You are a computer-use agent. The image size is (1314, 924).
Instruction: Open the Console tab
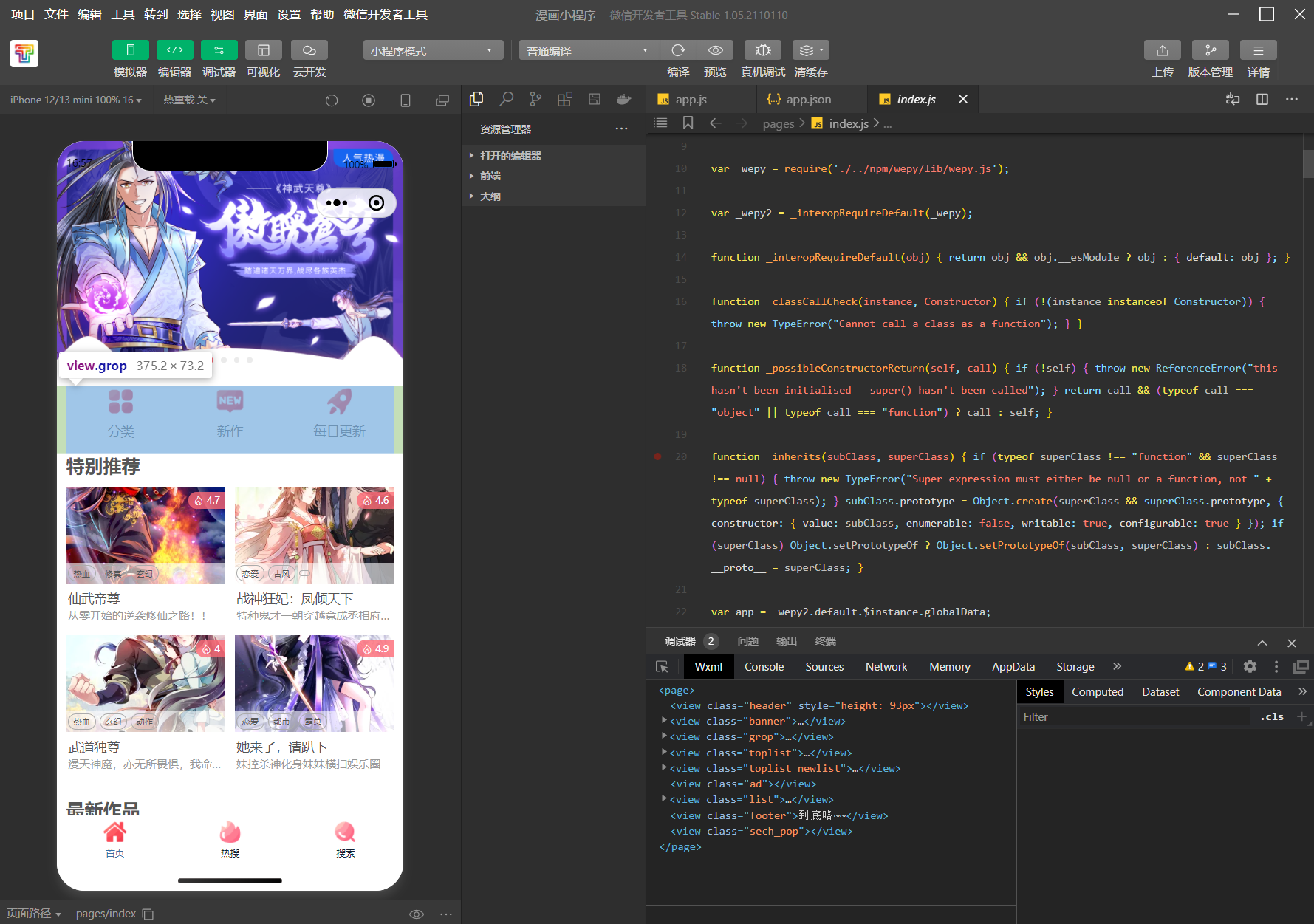[x=764, y=666]
